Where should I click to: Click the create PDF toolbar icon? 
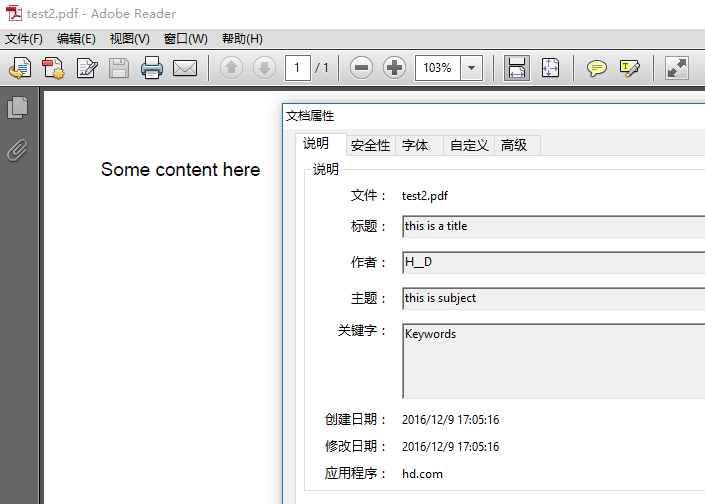(x=53, y=68)
